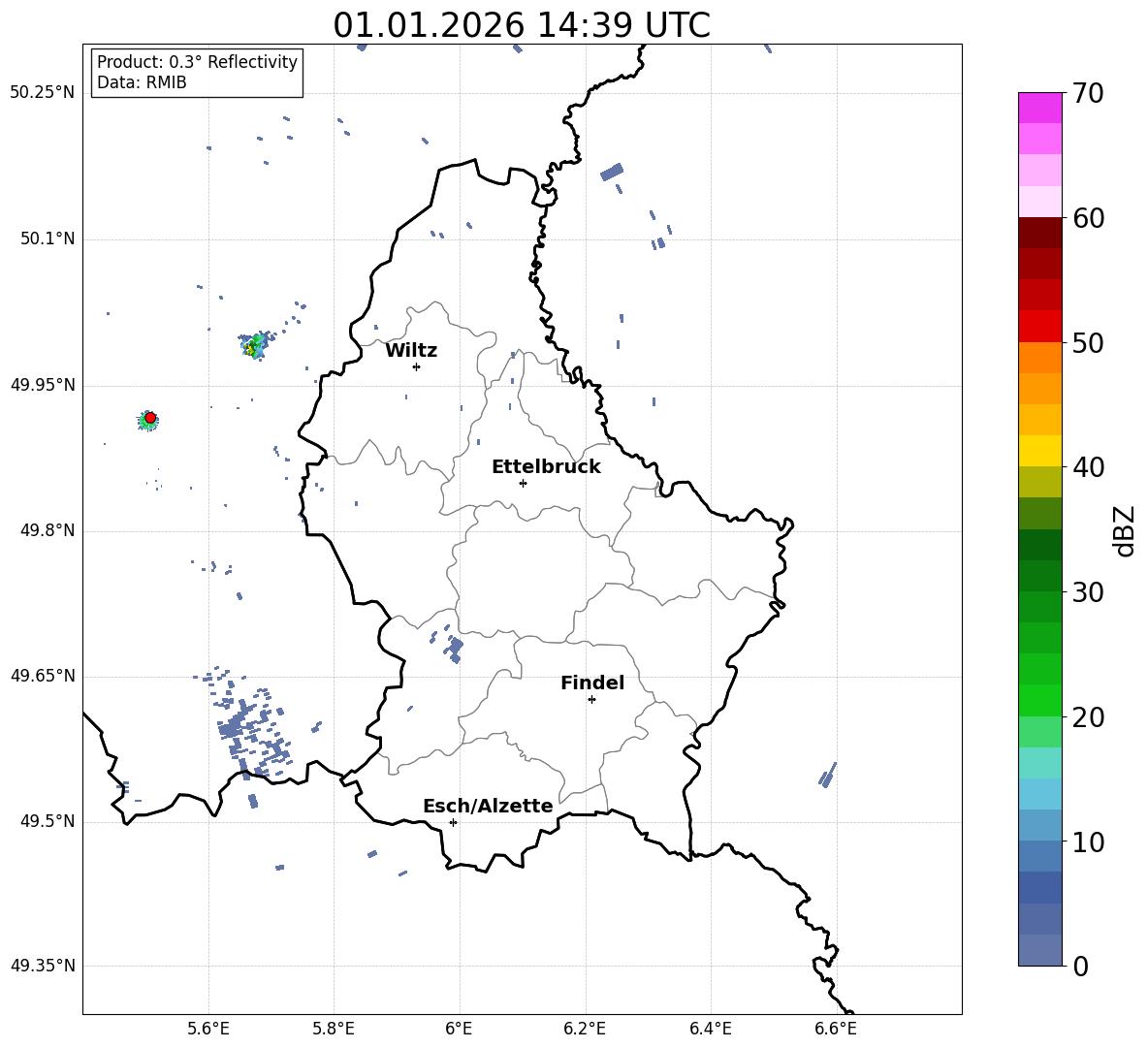Click the Wiltz city label
The image size is (1148, 1048).
point(411,351)
